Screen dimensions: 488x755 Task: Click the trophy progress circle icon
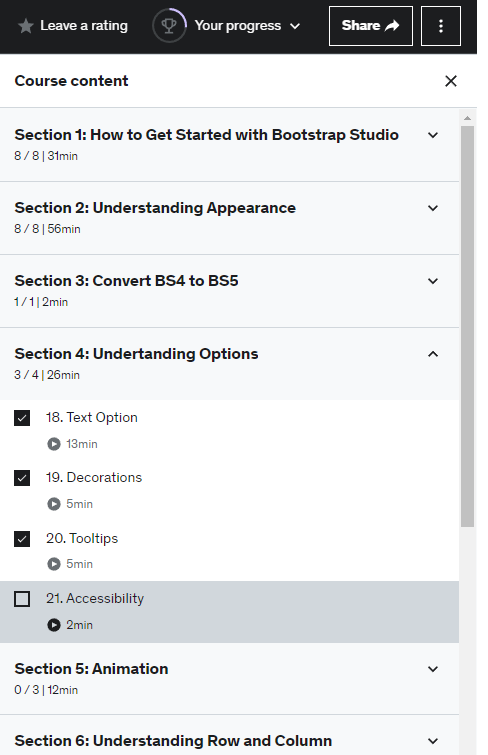(x=169, y=26)
